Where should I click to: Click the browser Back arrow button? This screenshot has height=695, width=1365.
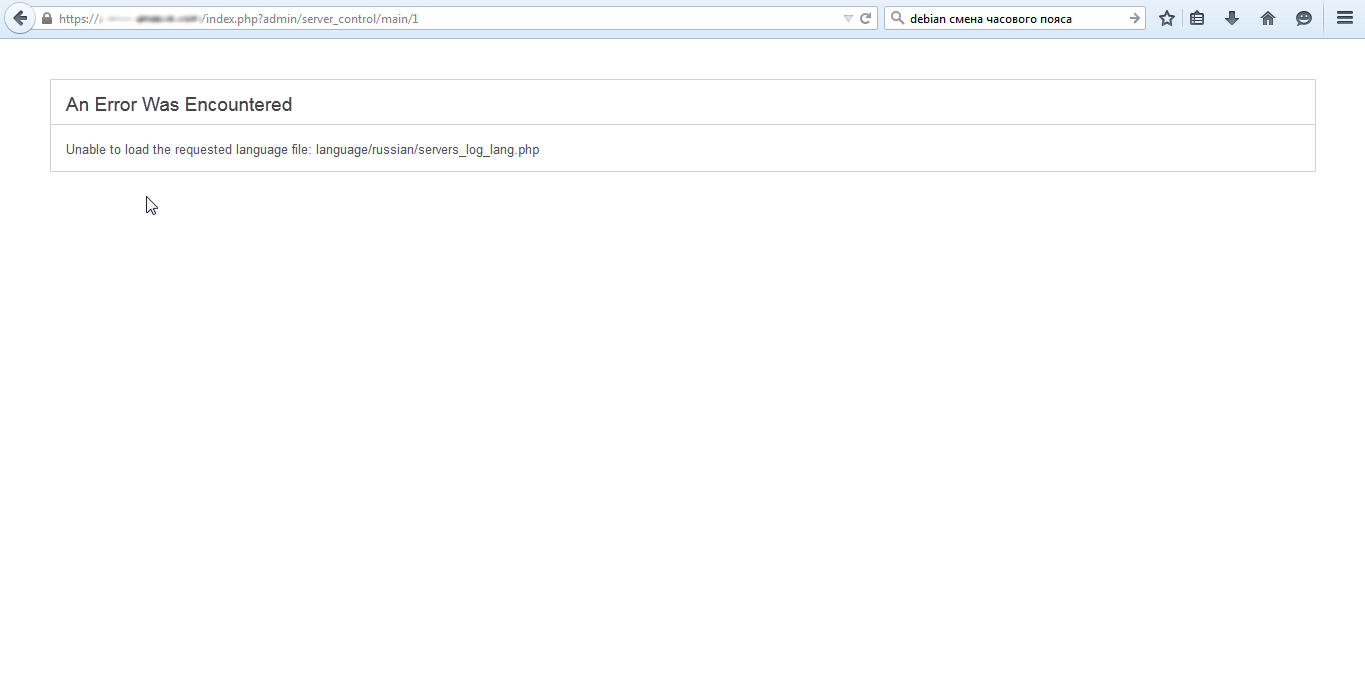click(20, 18)
